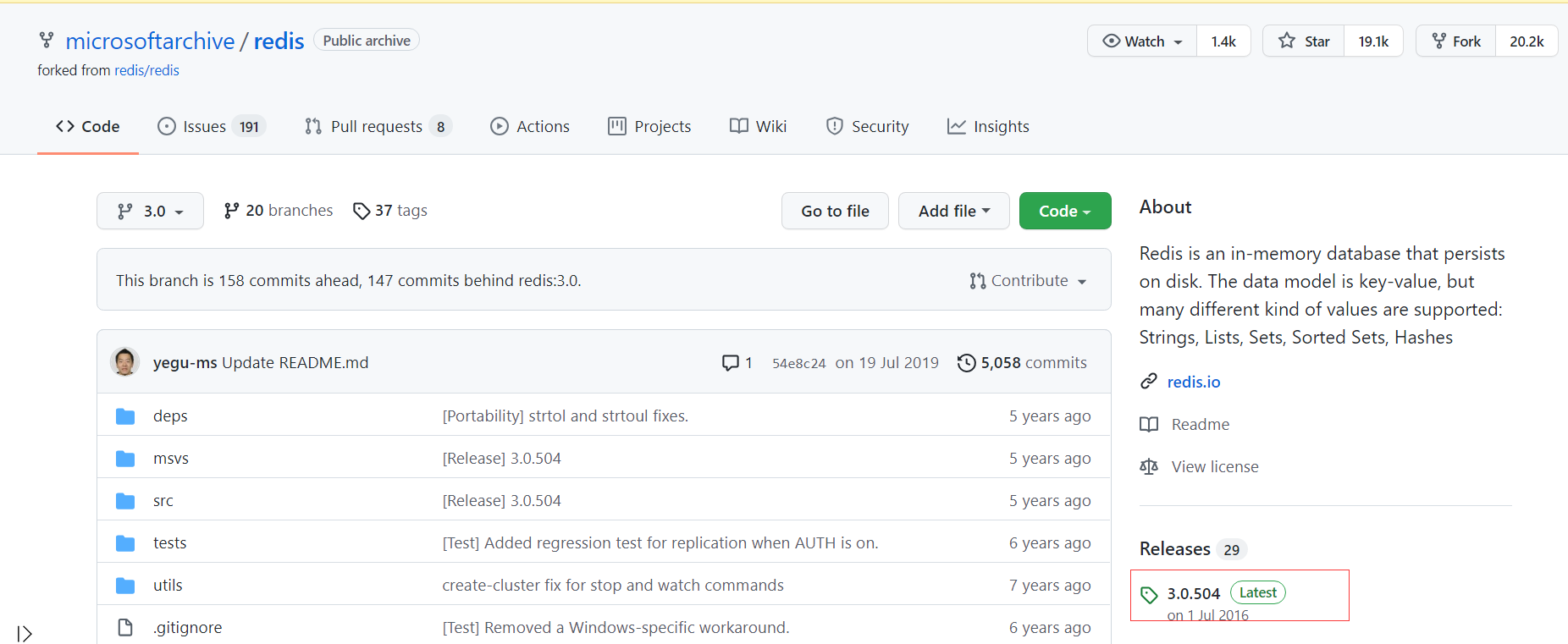The width and height of the screenshot is (1568, 644).
Task: Open the Pull requests tab
Action: (378, 126)
